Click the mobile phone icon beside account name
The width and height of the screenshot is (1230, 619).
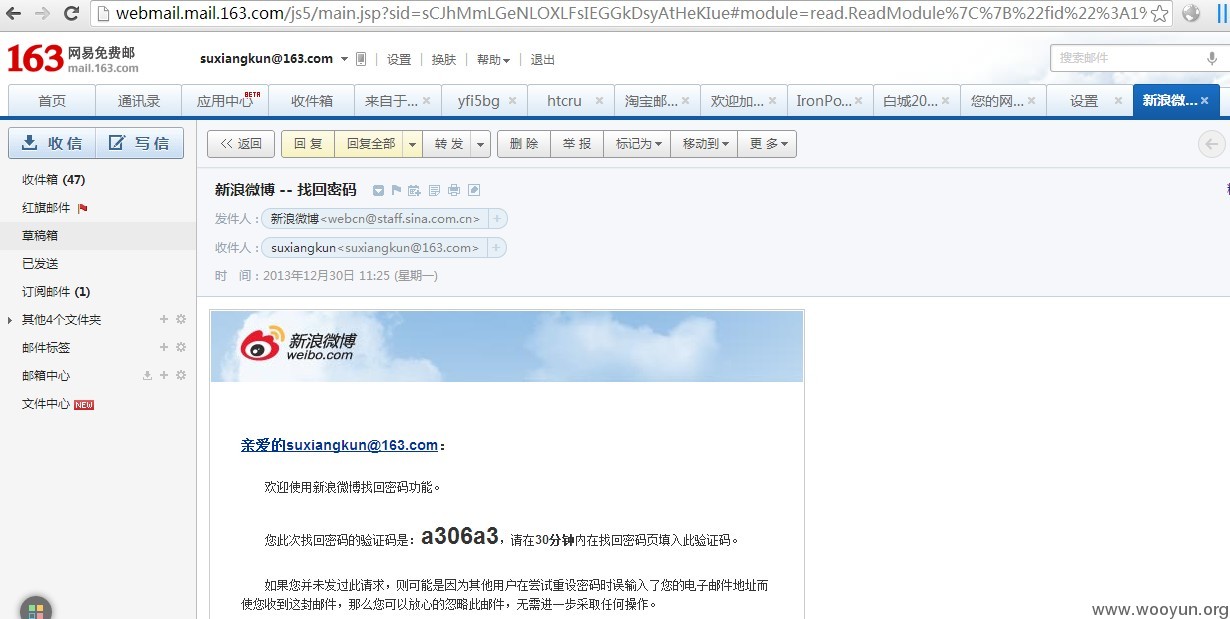361,59
